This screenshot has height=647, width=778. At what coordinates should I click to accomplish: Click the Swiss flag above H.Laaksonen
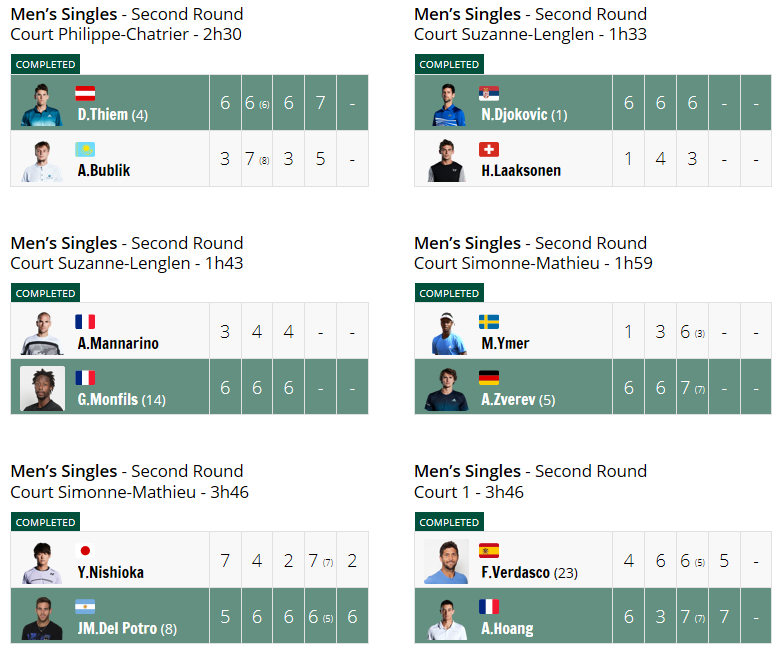click(x=489, y=149)
